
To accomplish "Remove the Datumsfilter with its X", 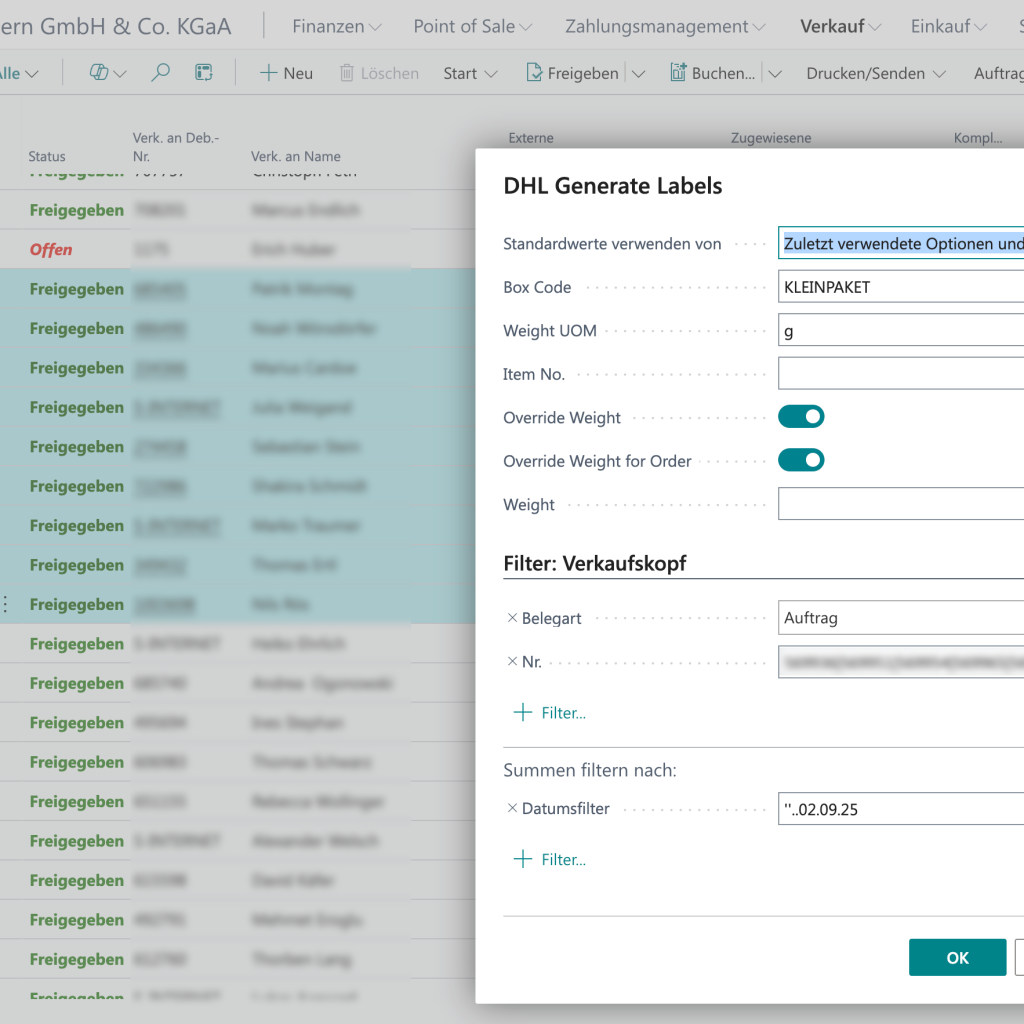I will tap(512, 808).
